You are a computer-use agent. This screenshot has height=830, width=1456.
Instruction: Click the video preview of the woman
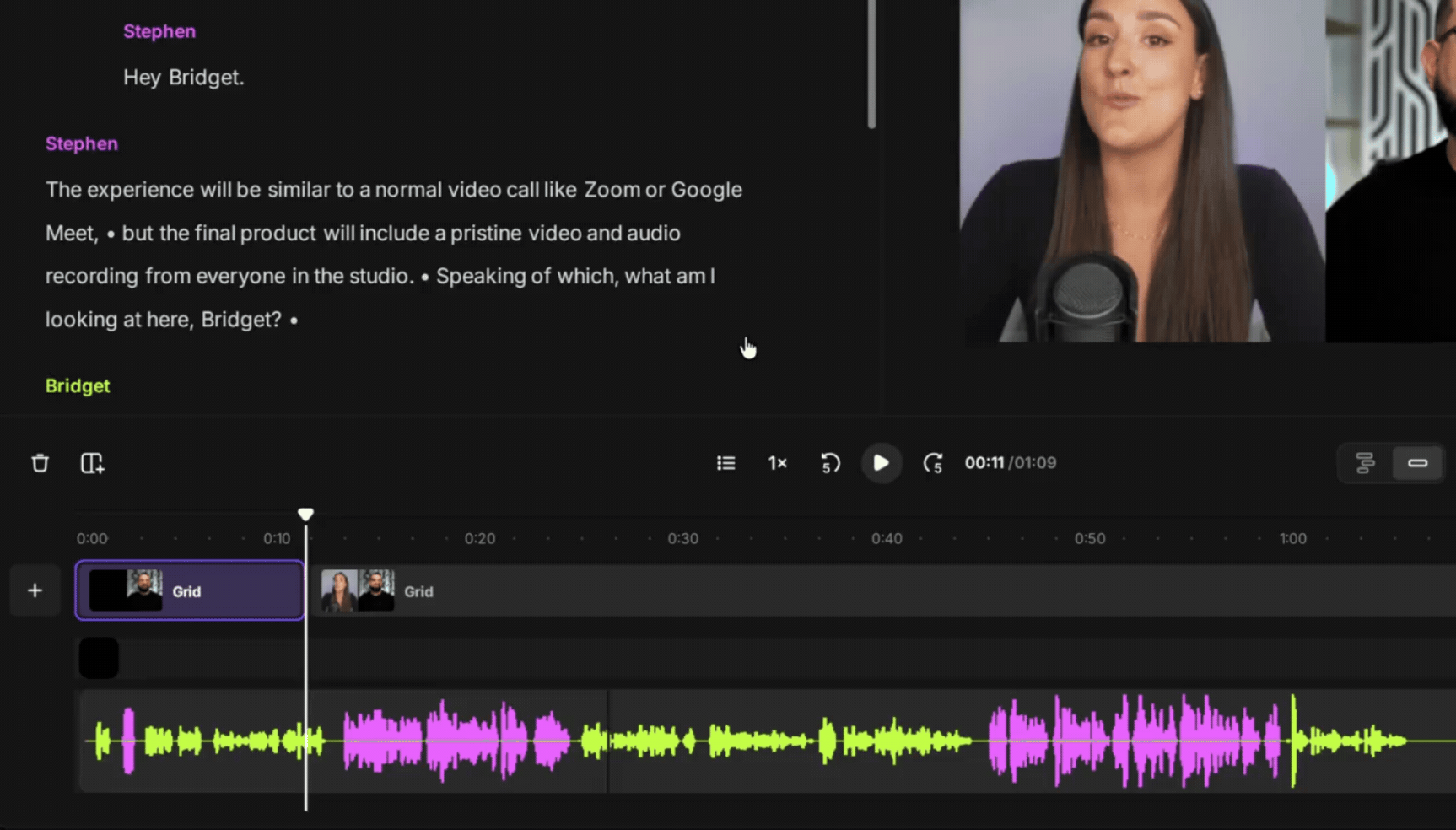click(x=1142, y=171)
